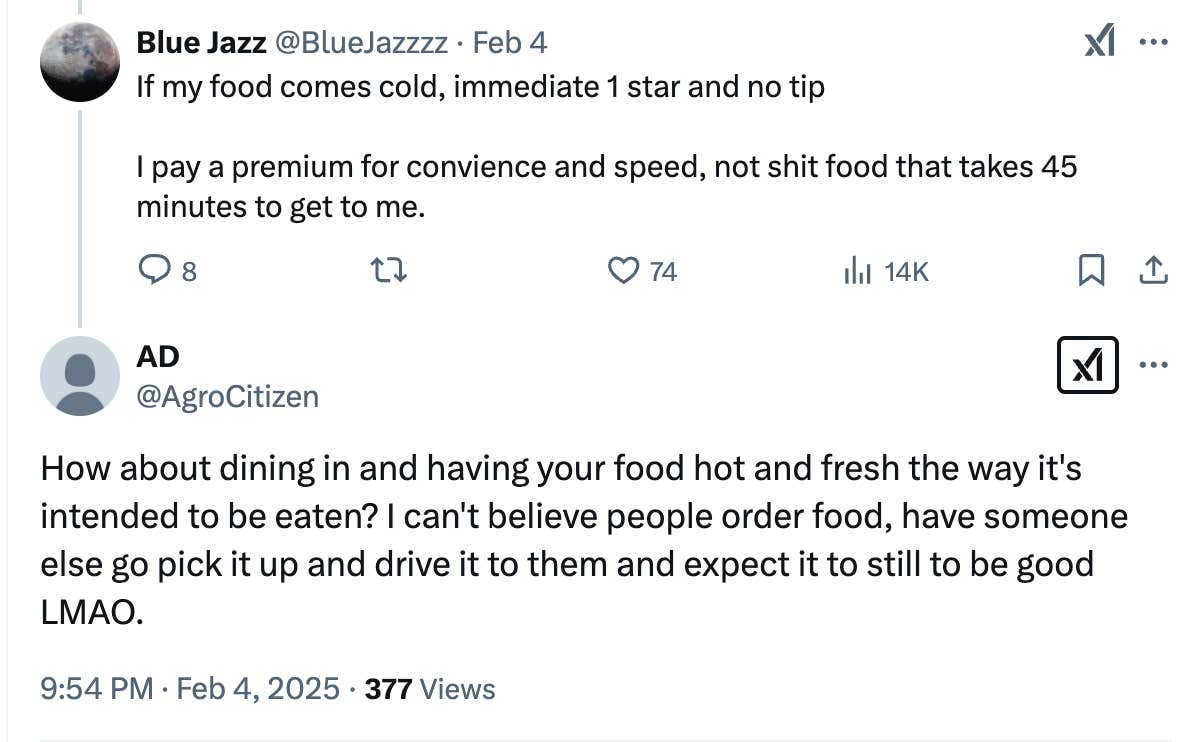Open the more options menu on Blue Jazz's tweet

(x=1155, y=42)
